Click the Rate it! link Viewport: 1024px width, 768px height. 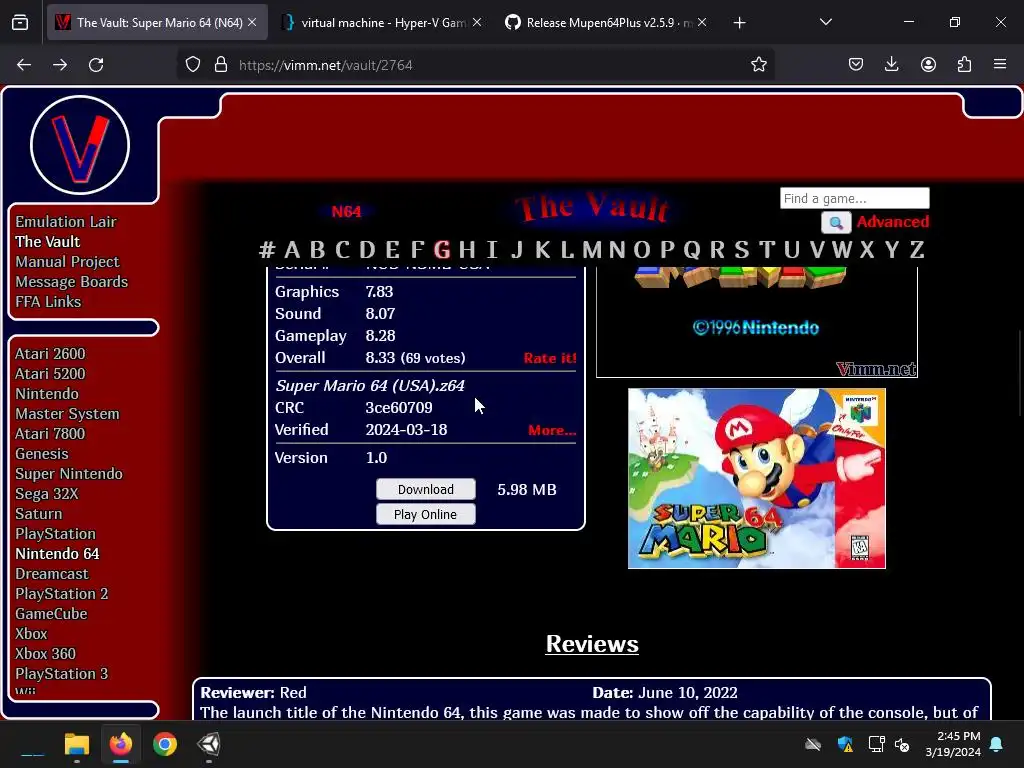tap(550, 358)
